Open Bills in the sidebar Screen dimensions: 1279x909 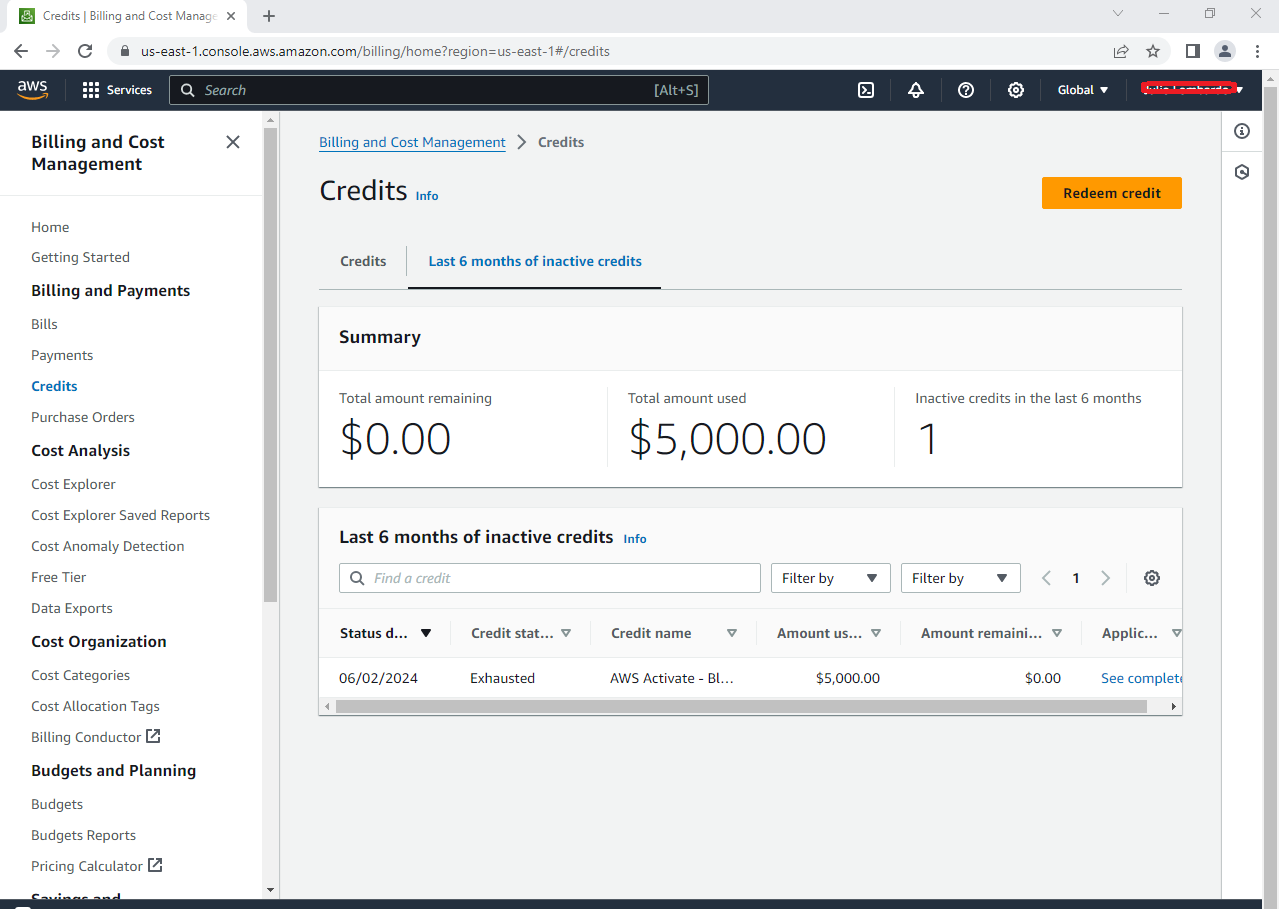[x=44, y=324]
